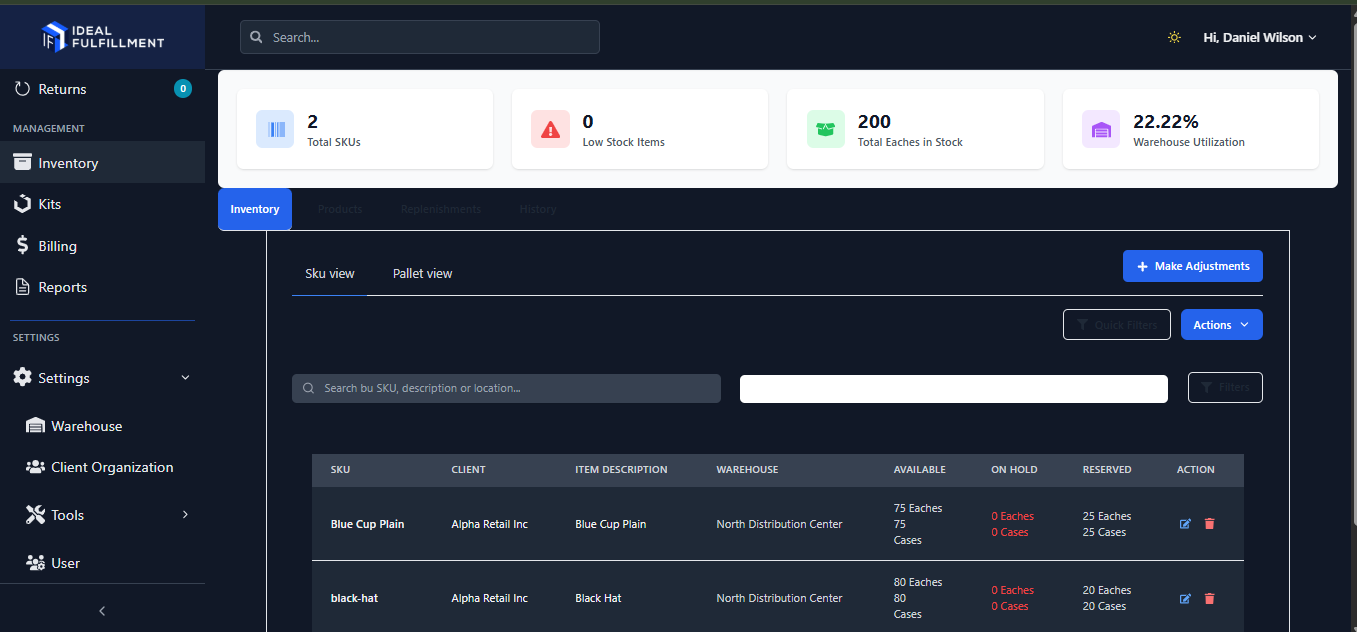Viewport: 1357px width, 632px height.
Task: Click the "80 Eaches" available cell
Action: [x=918, y=582]
